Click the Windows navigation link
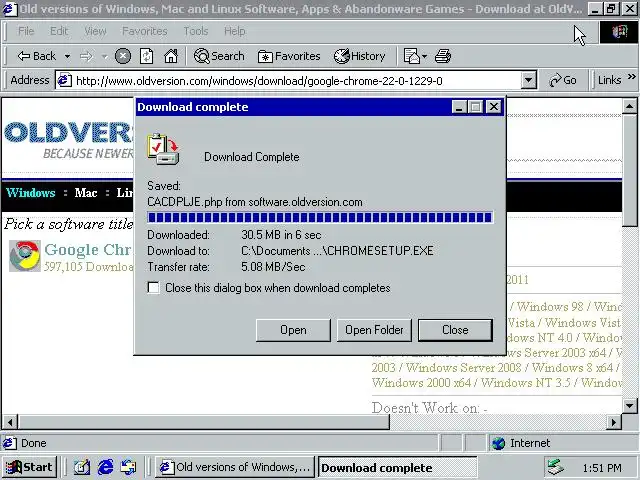The image size is (640, 480). tap(31, 193)
